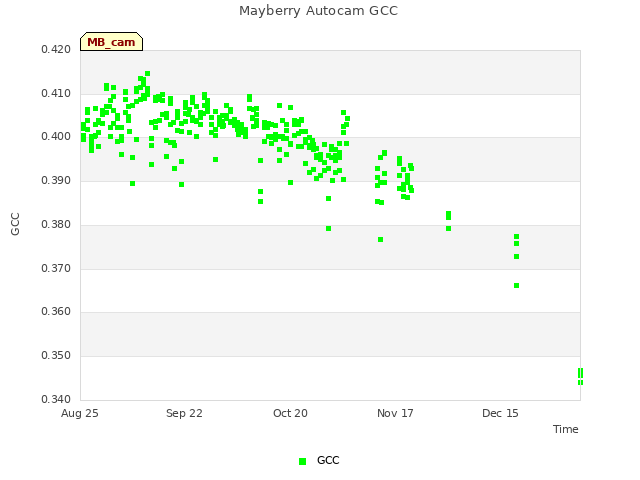
Task: Click the Aug 25 x-axis label
Action: tap(80, 413)
